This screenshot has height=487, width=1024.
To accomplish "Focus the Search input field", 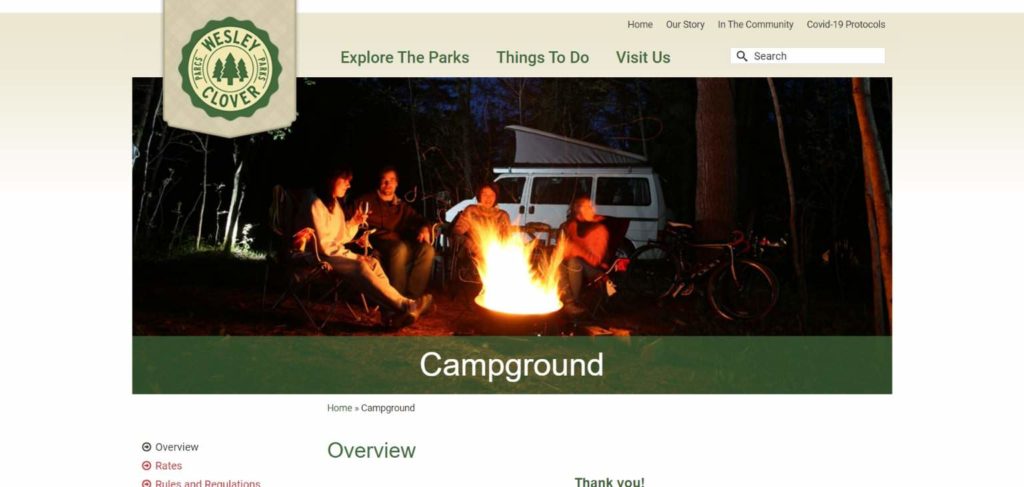I will click(808, 56).
